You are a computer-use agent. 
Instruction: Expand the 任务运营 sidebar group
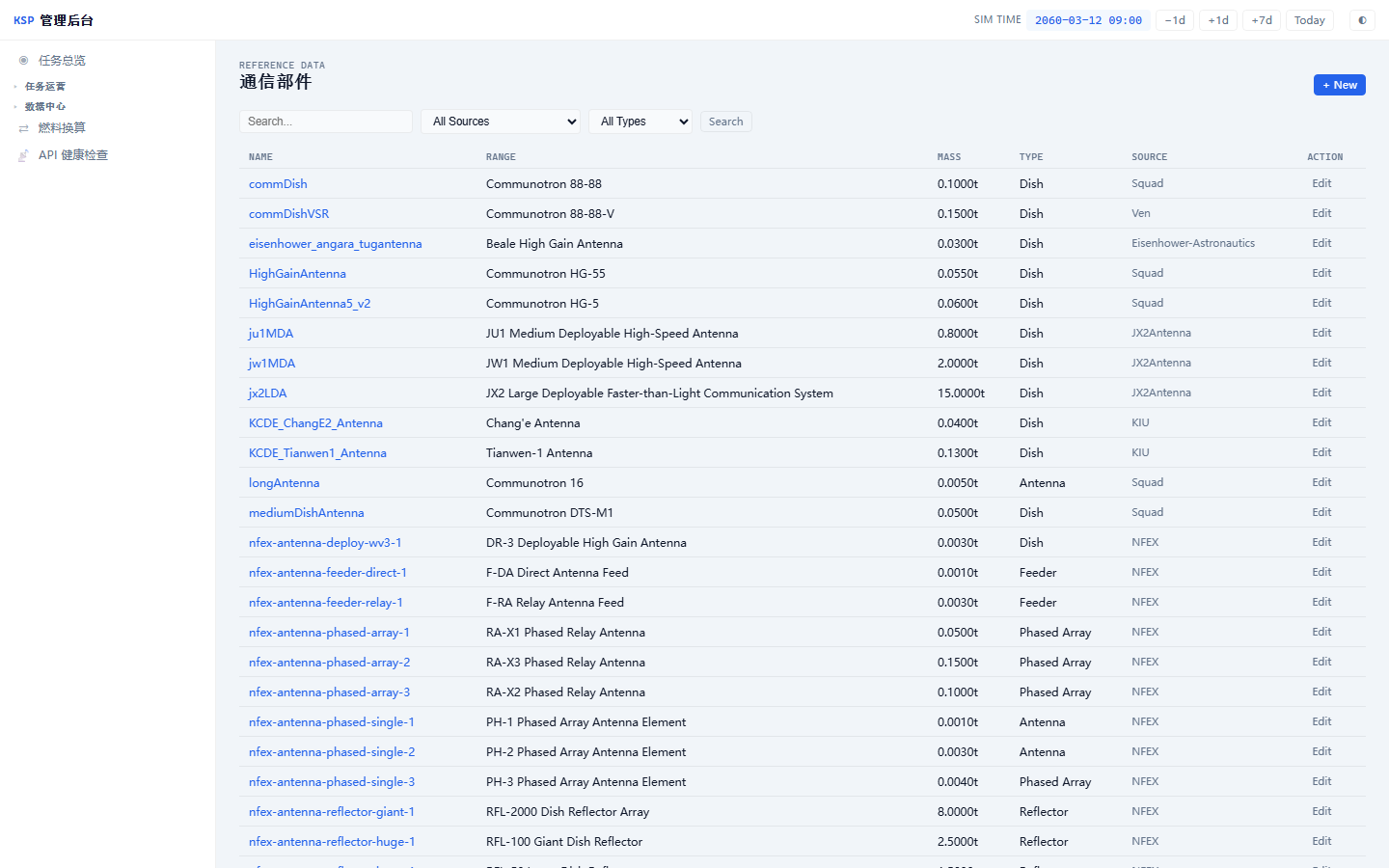click(44, 86)
